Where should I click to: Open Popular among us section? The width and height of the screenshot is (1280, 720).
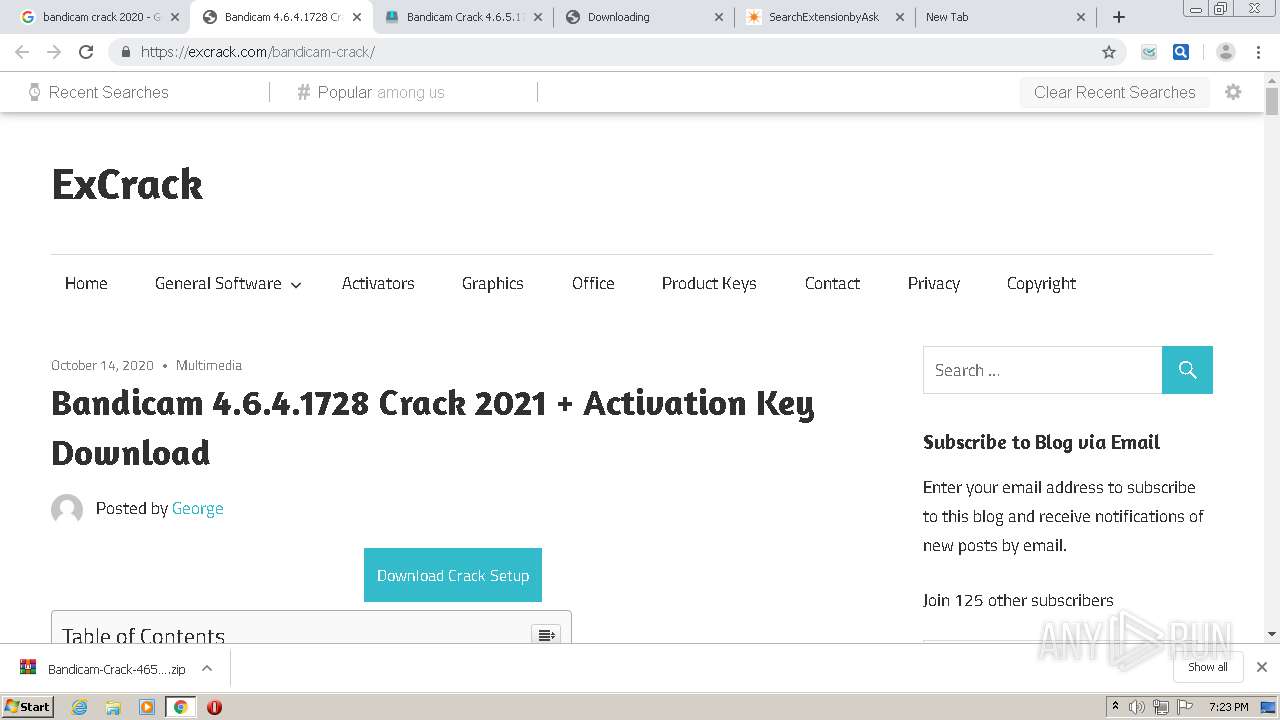point(371,92)
